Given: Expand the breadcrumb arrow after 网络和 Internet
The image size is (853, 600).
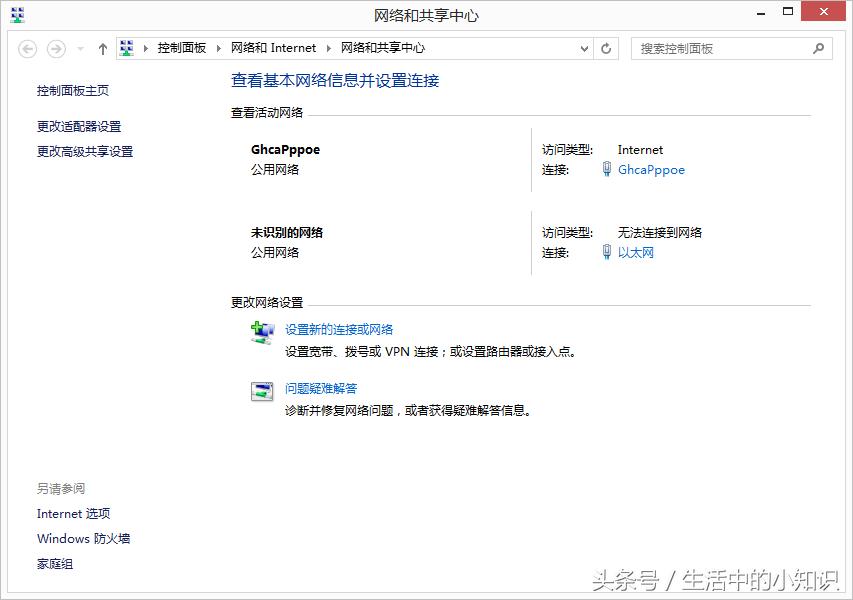Looking at the screenshot, I should tap(327, 47).
